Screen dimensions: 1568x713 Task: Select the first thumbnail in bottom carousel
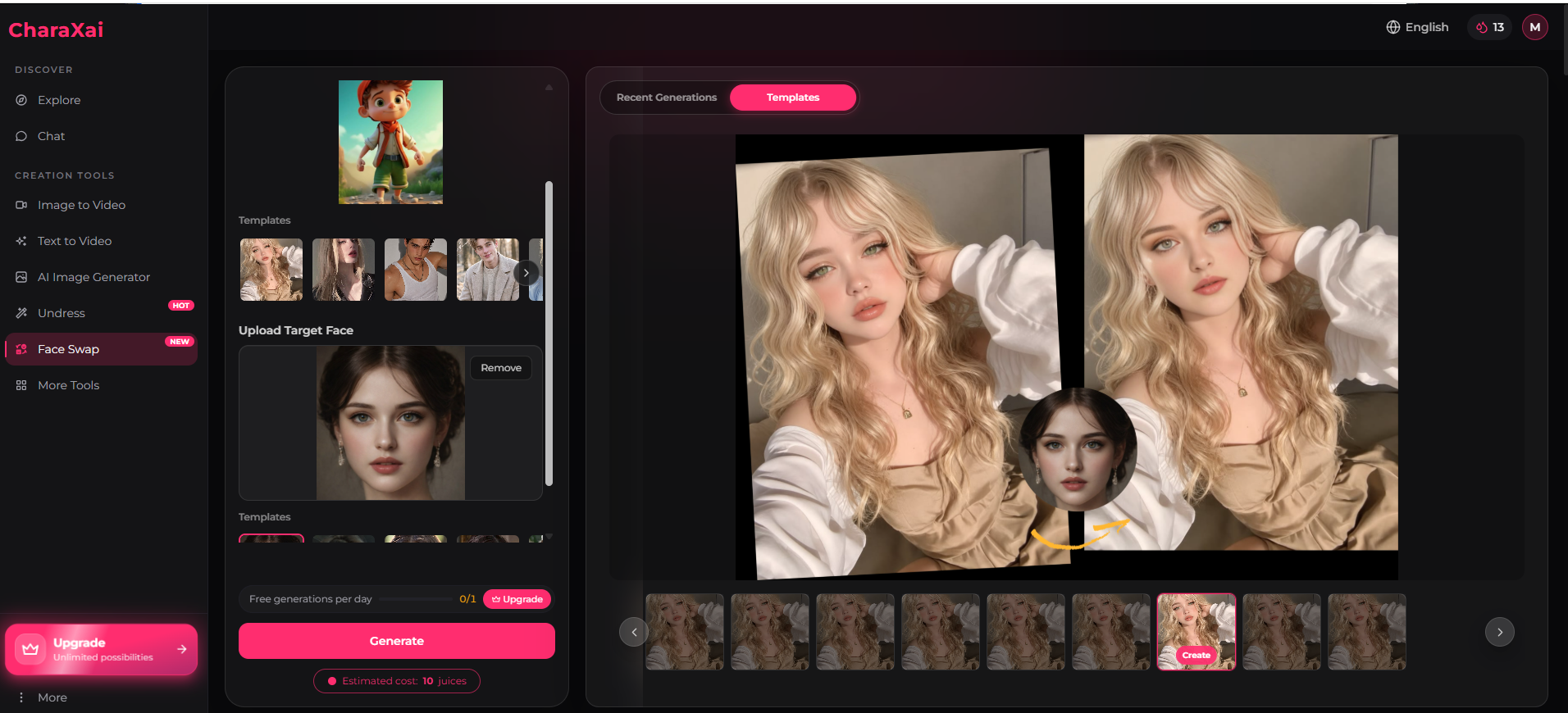click(x=685, y=632)
